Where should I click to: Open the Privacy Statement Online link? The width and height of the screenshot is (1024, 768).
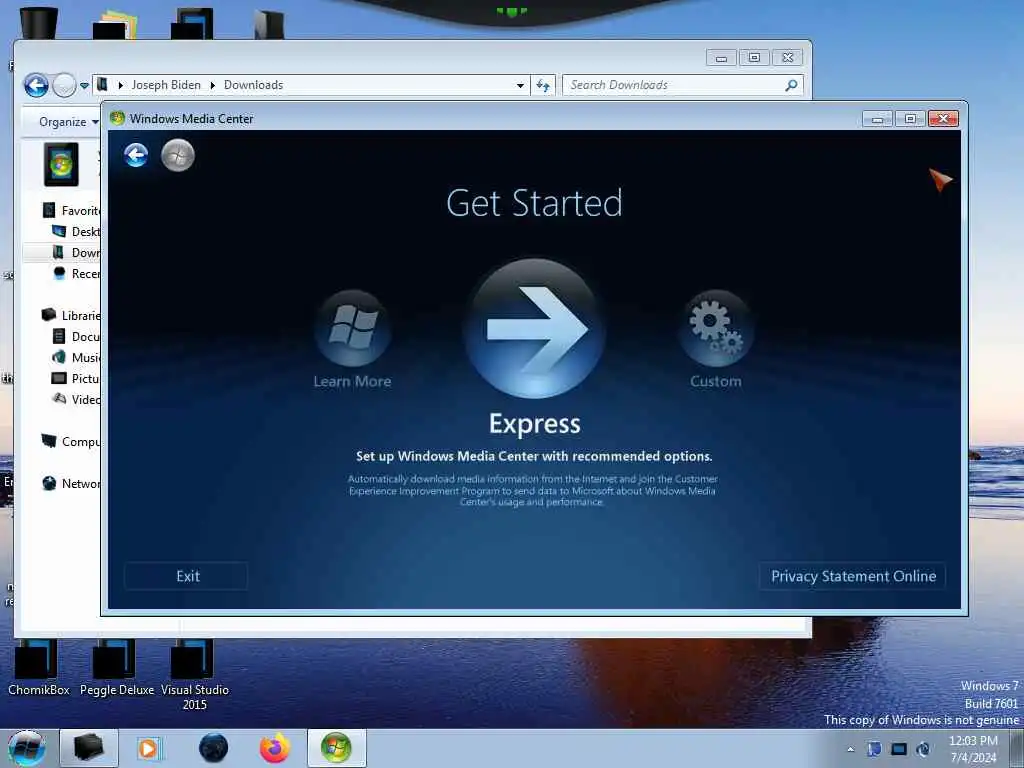point(853,576)
